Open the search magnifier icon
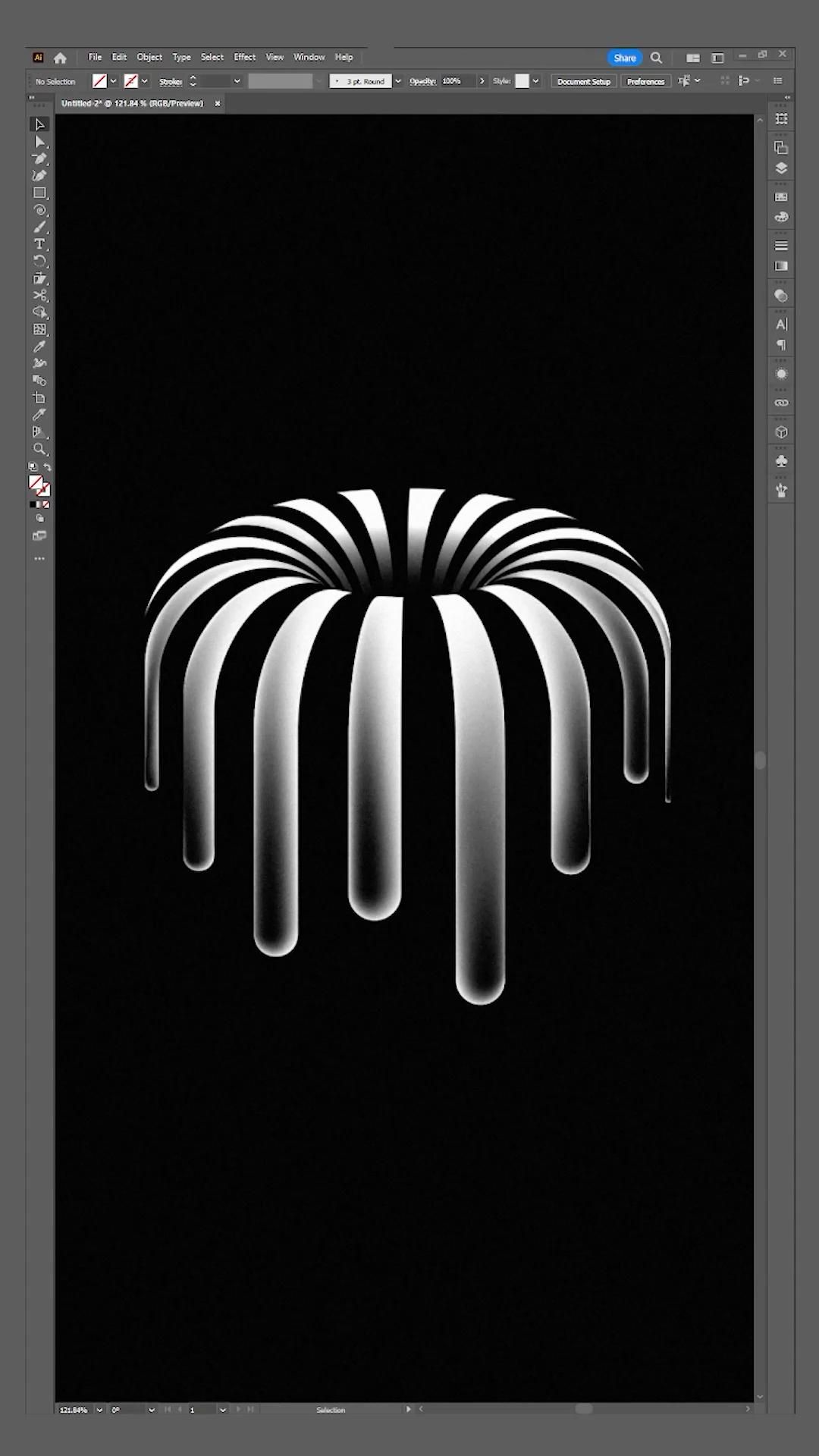The height and width of the screenshot is (1456, 819). click(657, 58)
